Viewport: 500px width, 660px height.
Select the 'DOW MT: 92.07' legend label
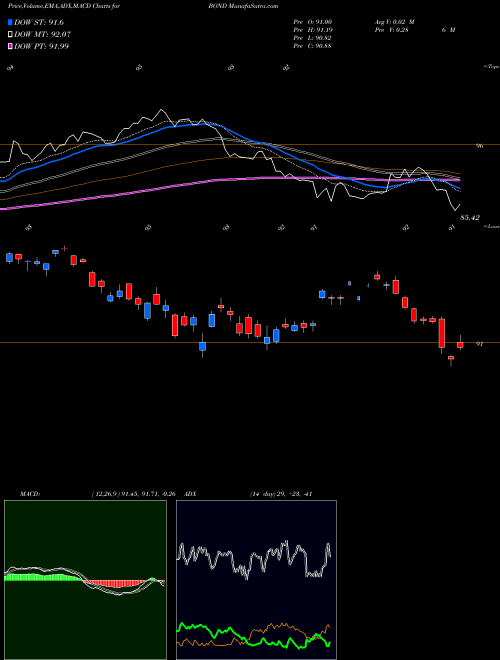(42, 35)
